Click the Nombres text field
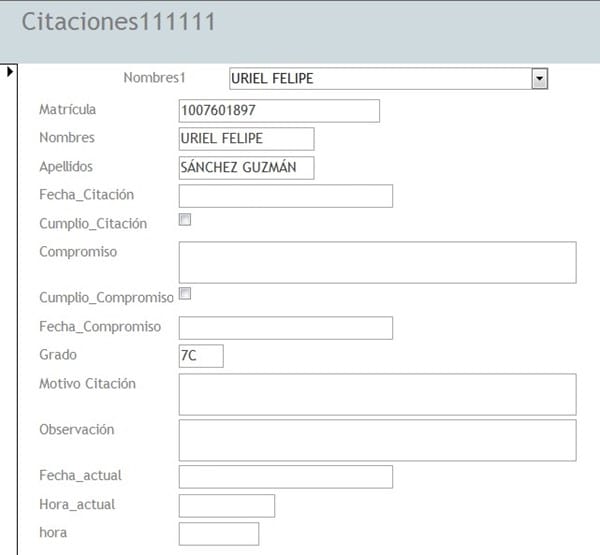 pos(245,138)
